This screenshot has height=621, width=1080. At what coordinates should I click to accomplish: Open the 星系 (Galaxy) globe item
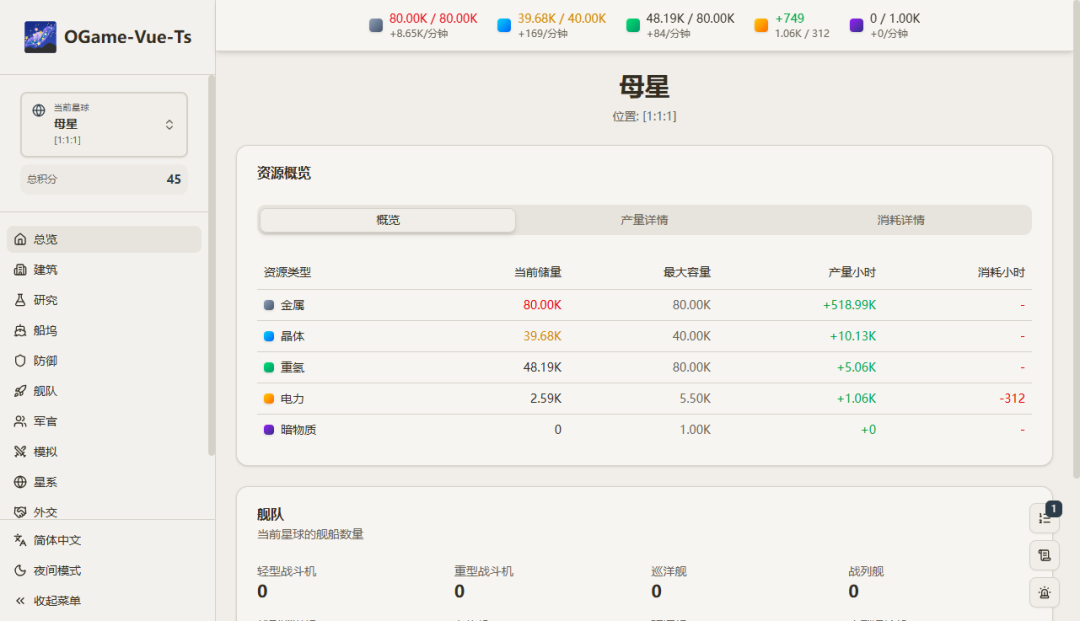click(x=20, y=482)
